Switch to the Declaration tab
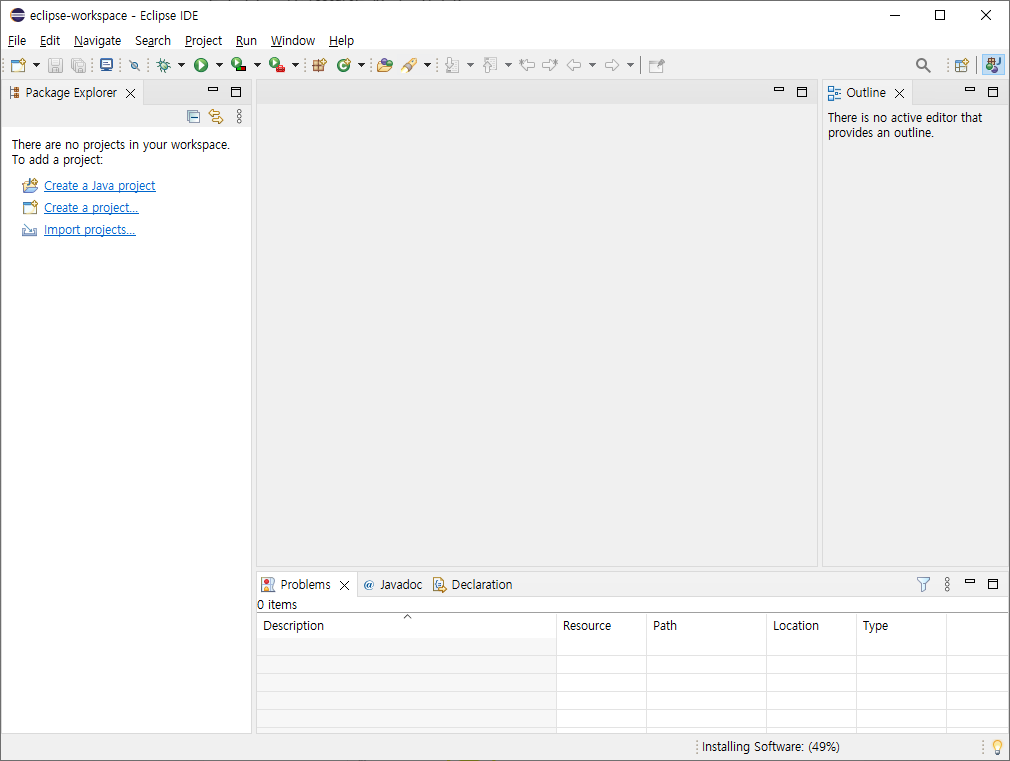The width and height of the screenshot is (1010, 761). (x=473, y=584)
